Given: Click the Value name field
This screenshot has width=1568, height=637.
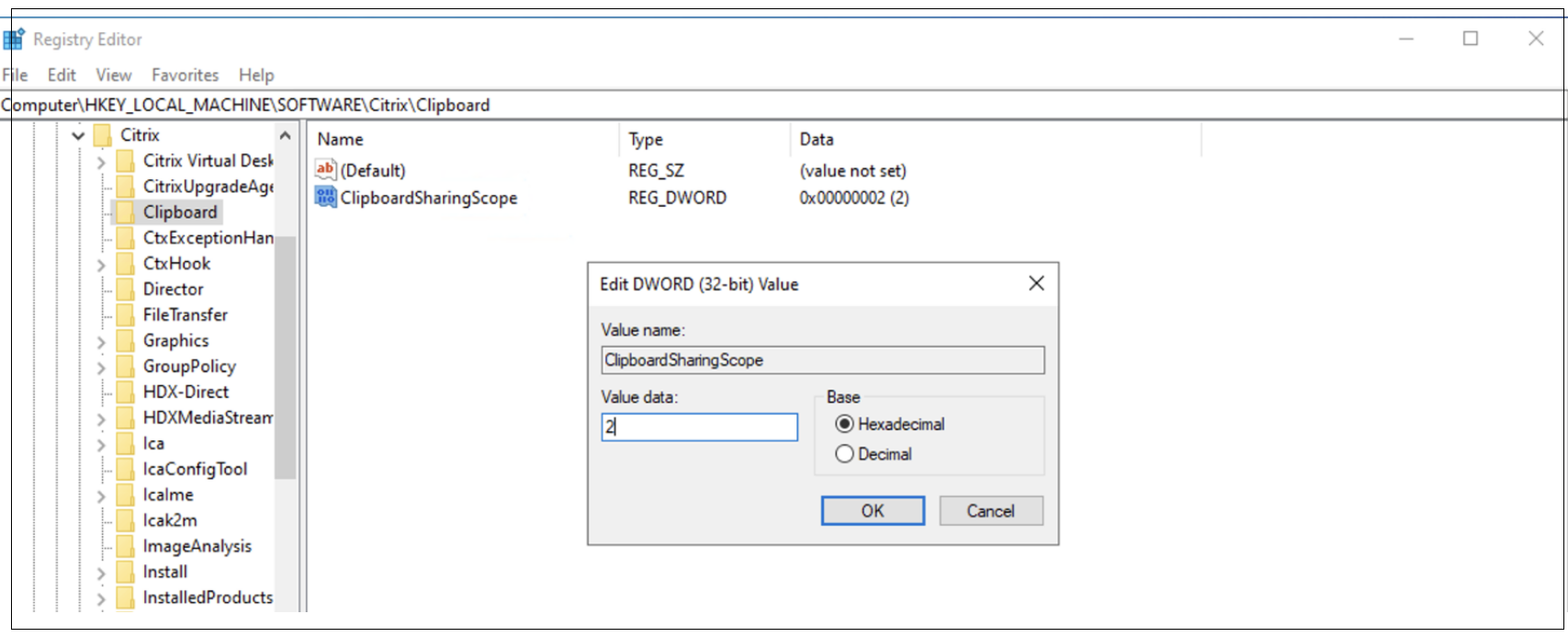Looking at the screenshot, I should pos(823,360).
